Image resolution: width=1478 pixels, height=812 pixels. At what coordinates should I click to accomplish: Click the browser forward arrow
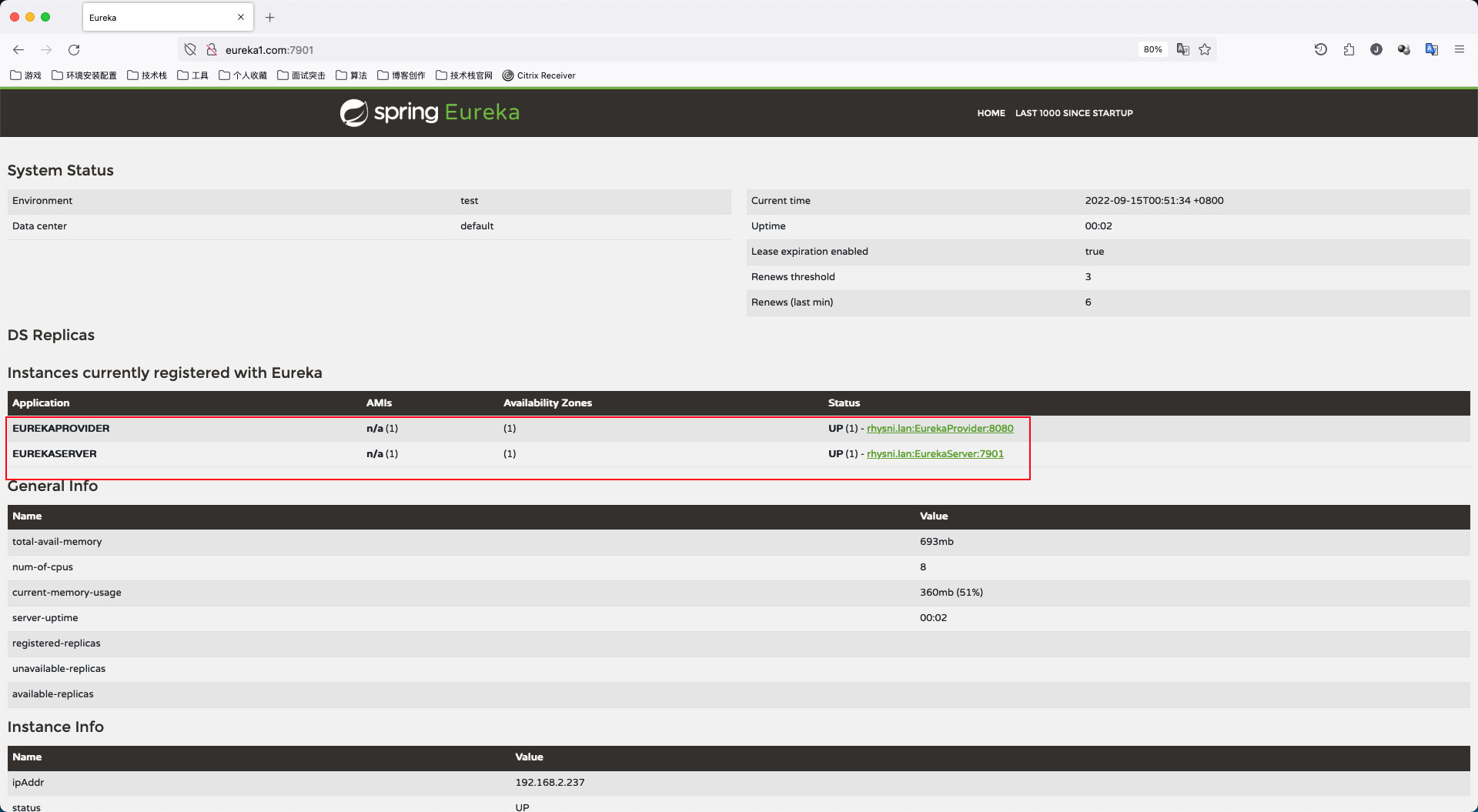click(46, 49)
